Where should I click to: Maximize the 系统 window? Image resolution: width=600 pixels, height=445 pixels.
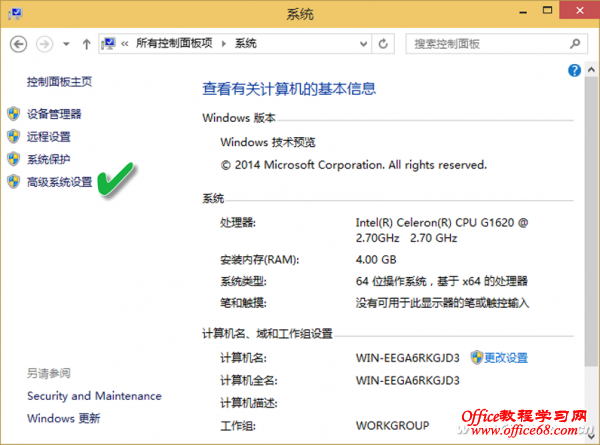coord(548,11)
